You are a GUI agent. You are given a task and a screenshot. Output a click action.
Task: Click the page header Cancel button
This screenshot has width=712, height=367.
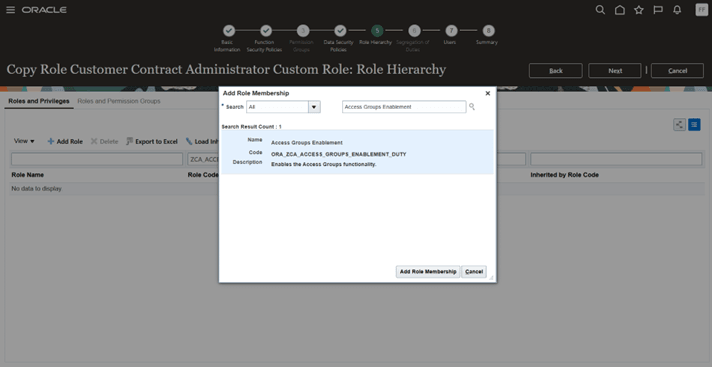[x=677, y=70]
